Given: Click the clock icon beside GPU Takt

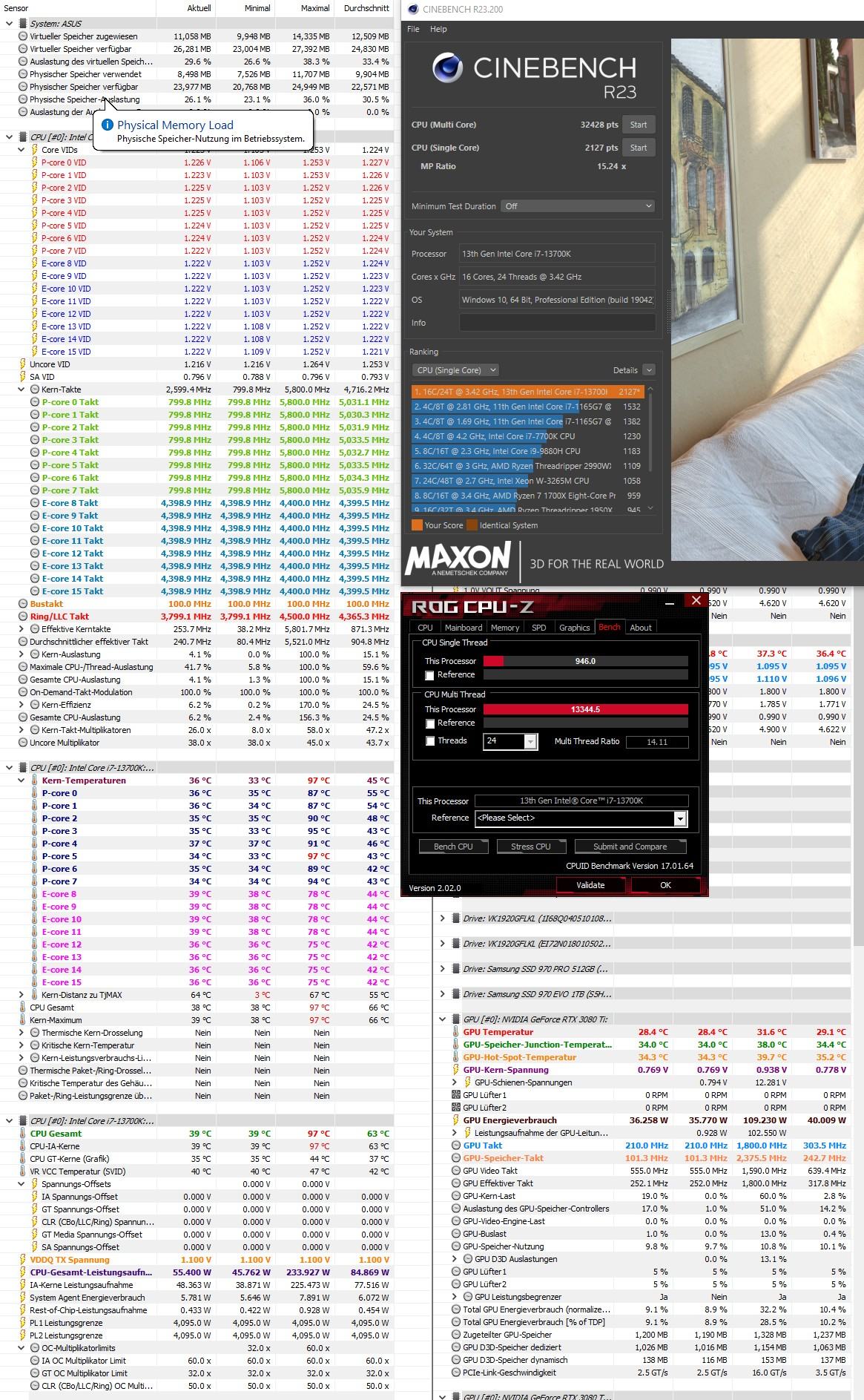Looking at the screenshot, I should 456,1146.
